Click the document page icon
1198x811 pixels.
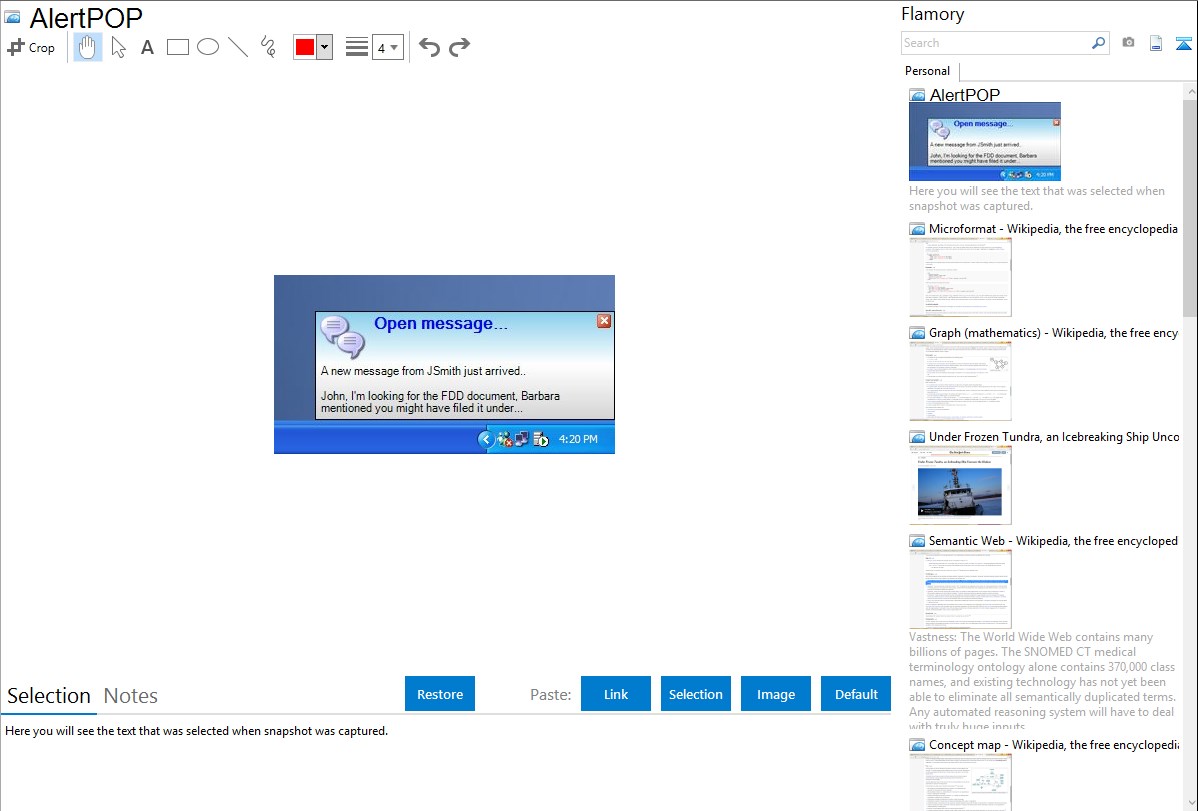1156,43
